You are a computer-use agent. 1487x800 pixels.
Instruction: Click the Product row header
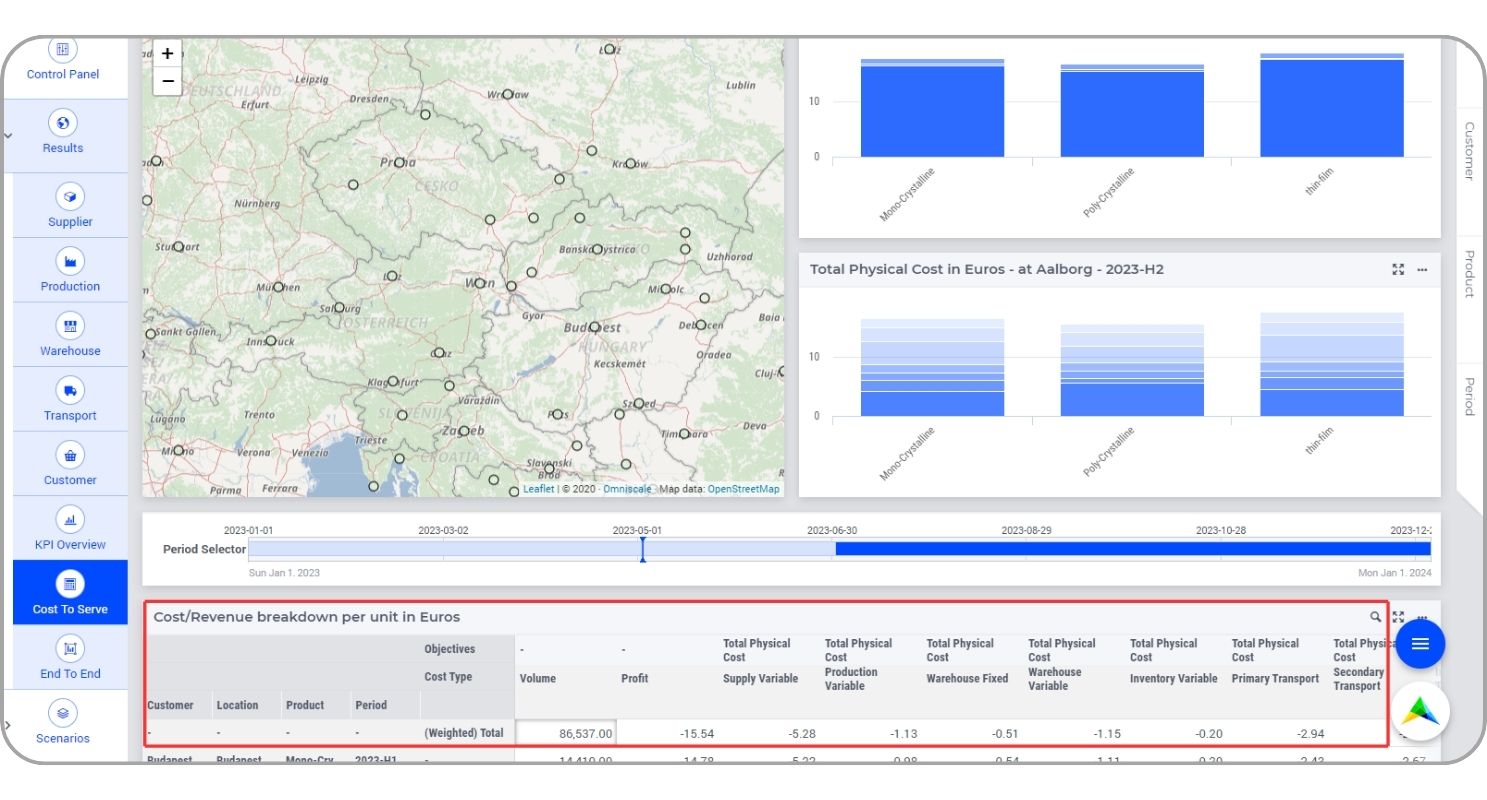tap(305, 705)
